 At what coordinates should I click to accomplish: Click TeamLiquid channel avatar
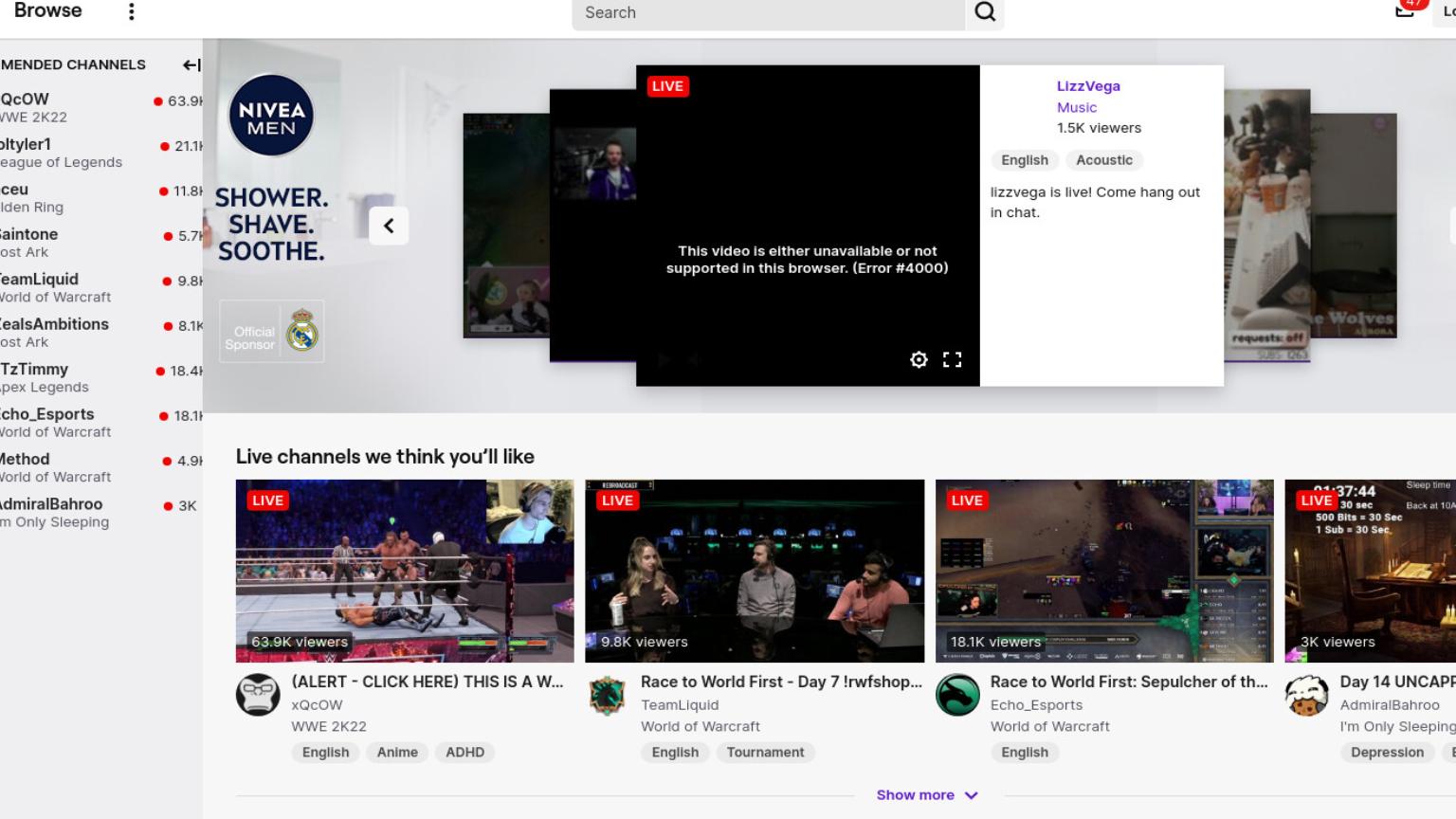pos(608,695)
